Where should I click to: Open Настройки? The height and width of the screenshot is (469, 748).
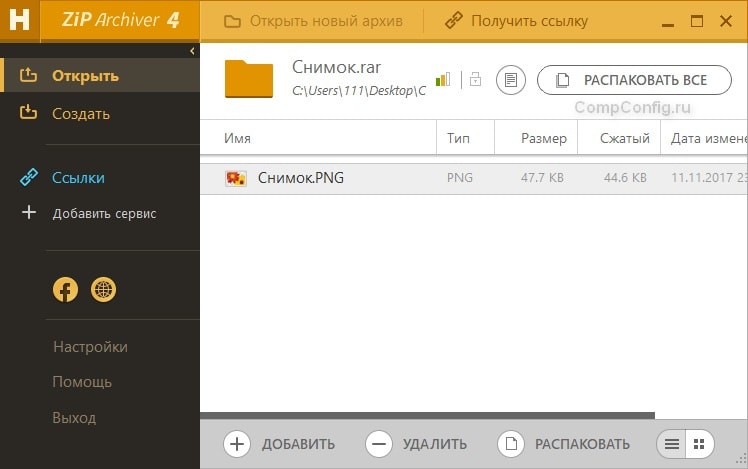click(90, 347)
